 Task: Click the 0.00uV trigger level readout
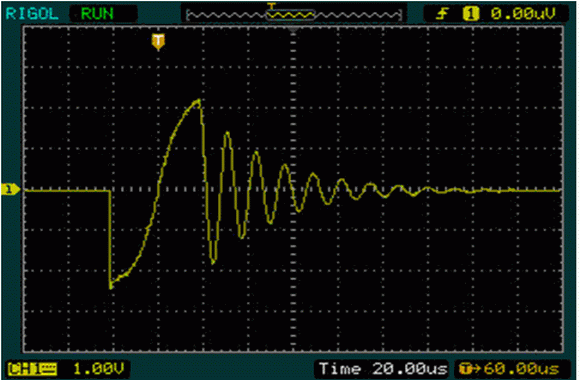(523, 14)
